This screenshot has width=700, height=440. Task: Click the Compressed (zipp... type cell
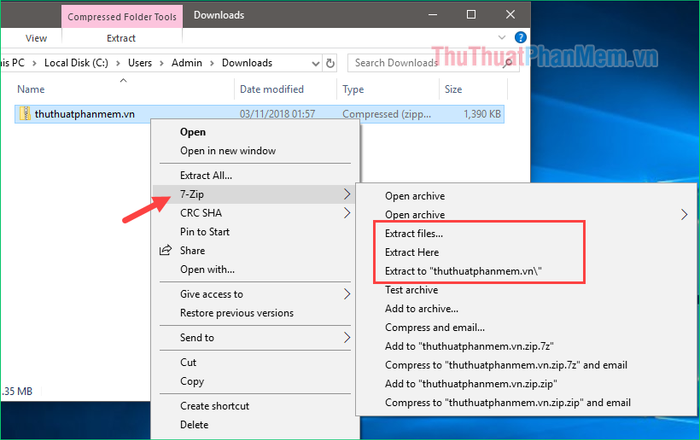pos(387,114)
